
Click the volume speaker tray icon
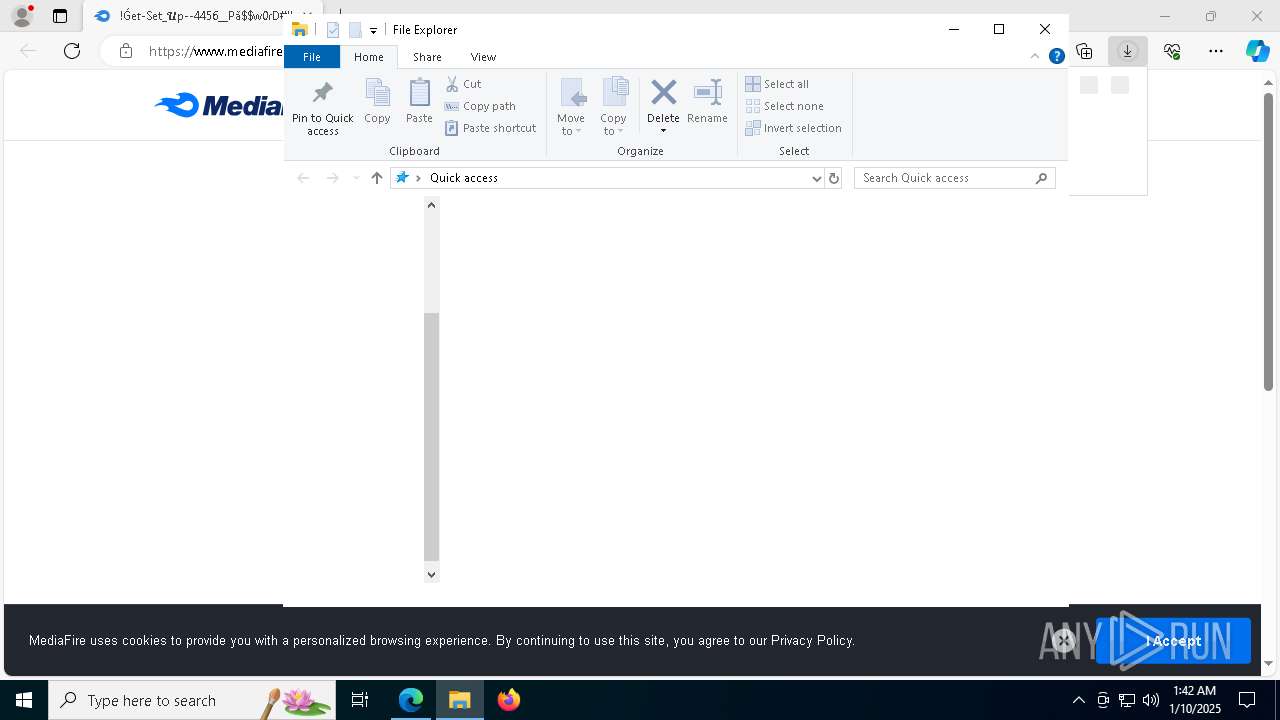pyautogui.click(x=1150, y=700)
